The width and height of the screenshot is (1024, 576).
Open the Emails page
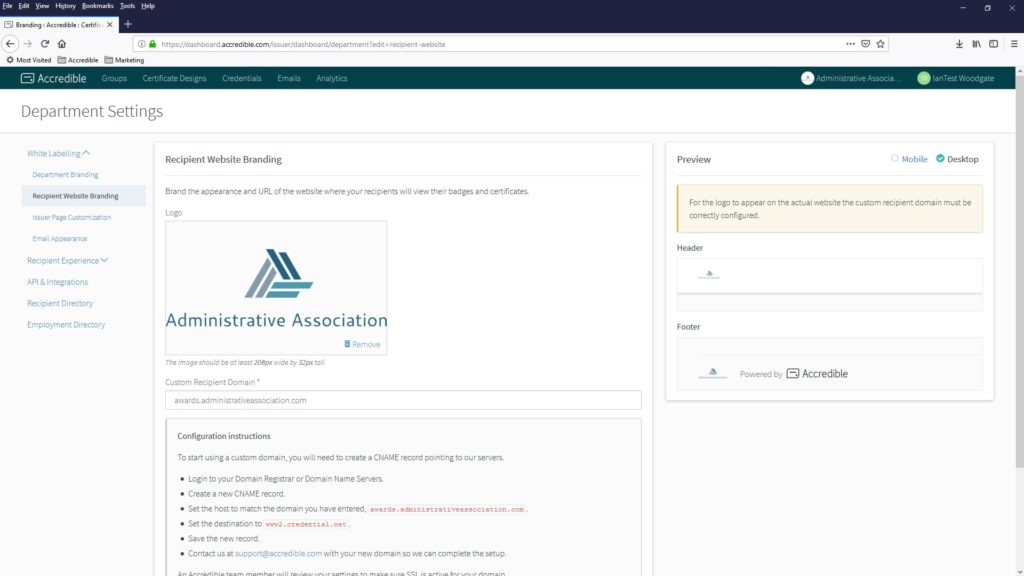(x=289, y=78)
